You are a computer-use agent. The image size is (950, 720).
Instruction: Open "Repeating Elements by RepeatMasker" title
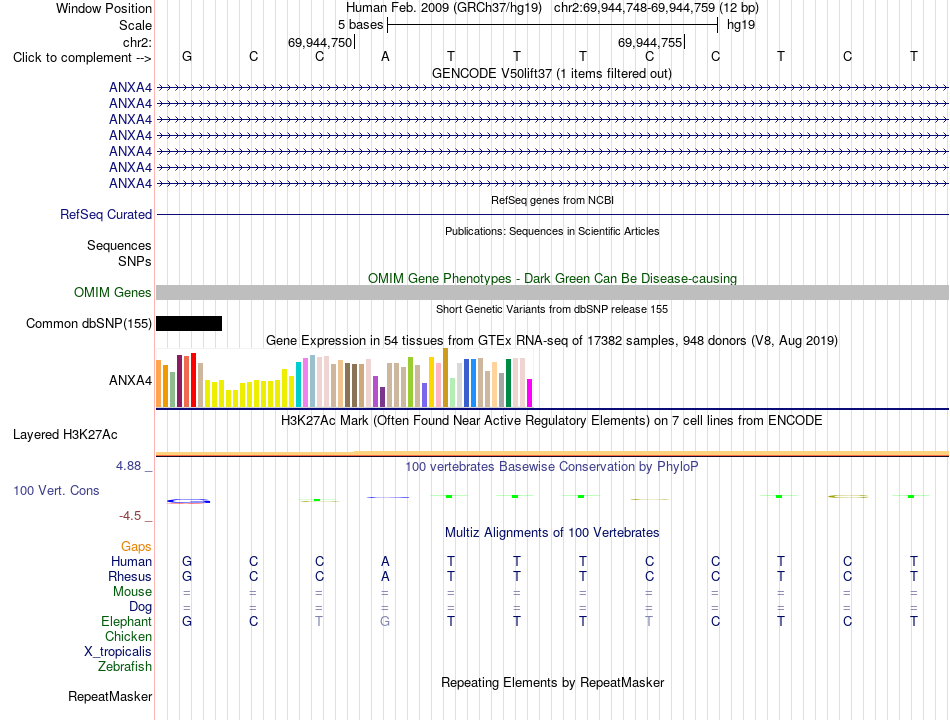[x=553, y=682]
